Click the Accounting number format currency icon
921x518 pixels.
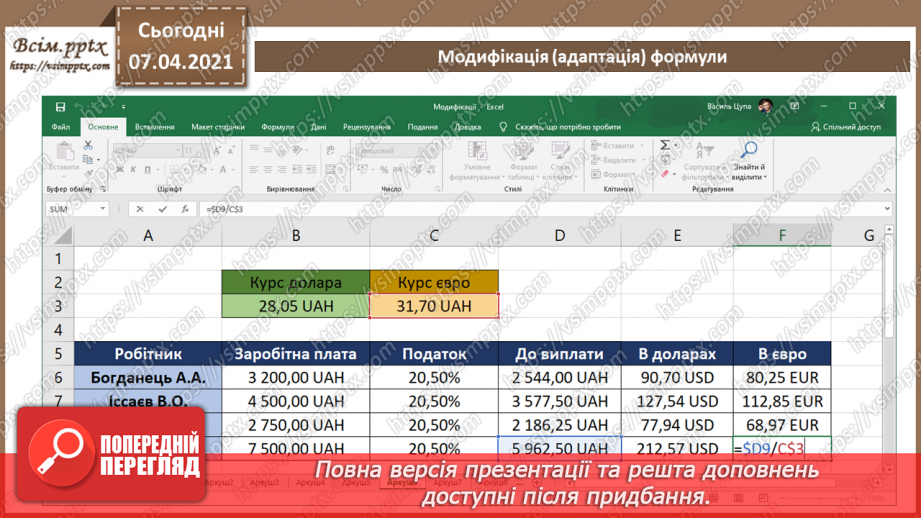(x=363, y=170)
